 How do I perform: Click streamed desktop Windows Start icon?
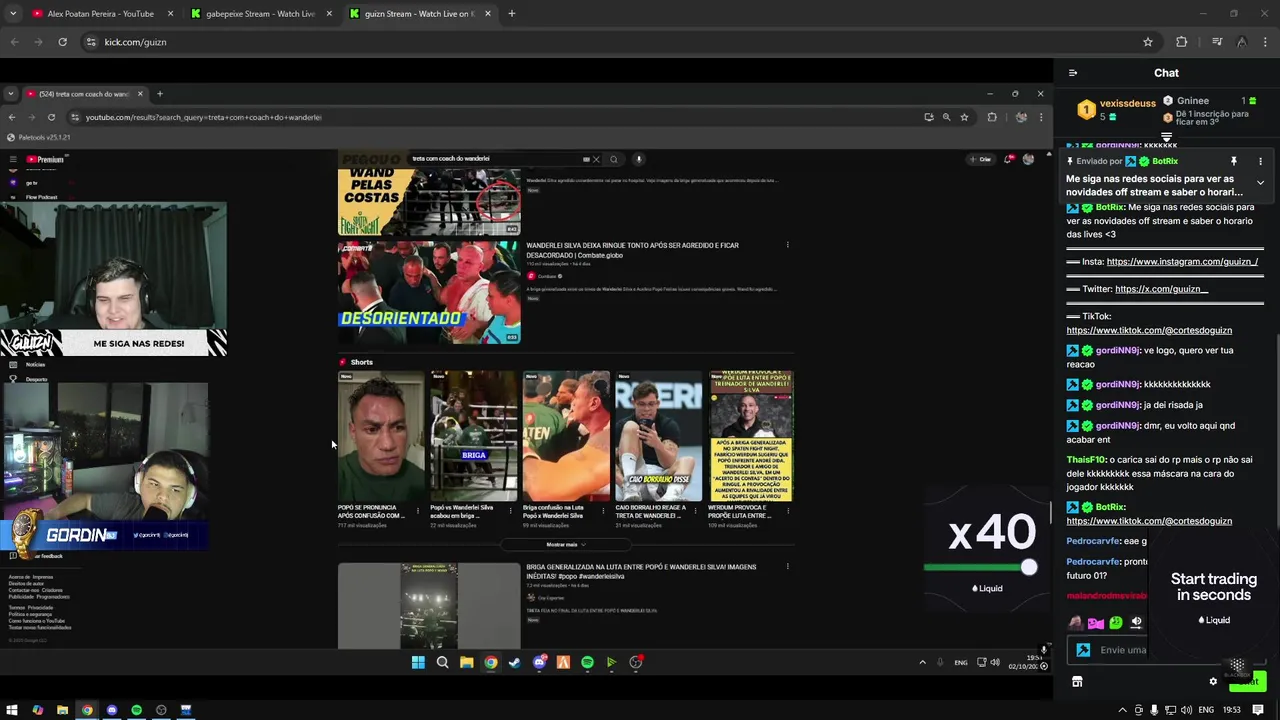coord(418,662)
